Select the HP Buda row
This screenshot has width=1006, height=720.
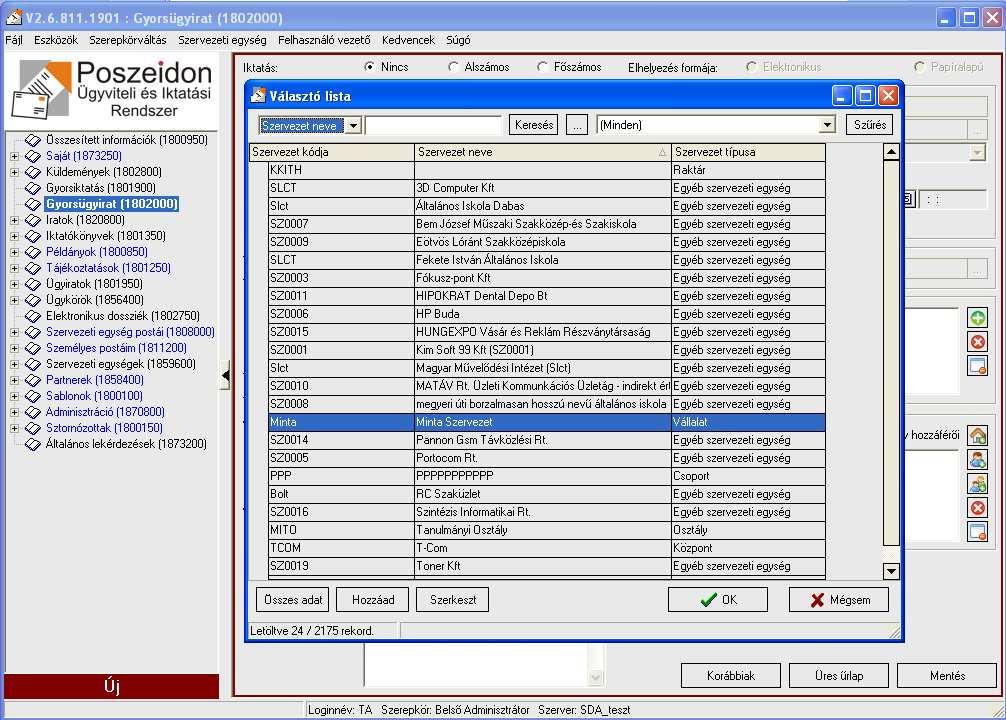pyautogui.click(x=547, y=314)
